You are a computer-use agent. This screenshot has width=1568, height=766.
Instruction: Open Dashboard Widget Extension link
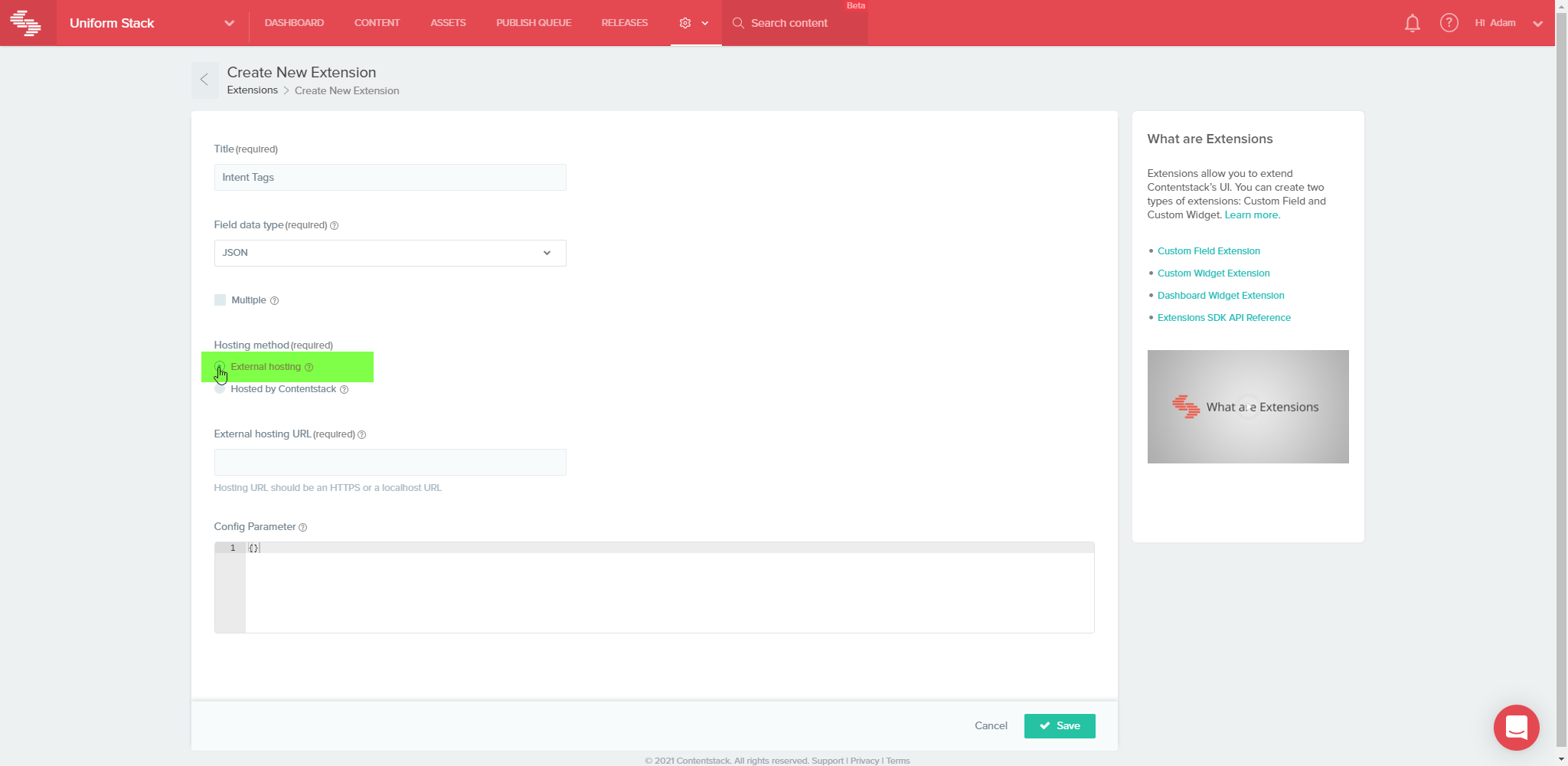1221,296
